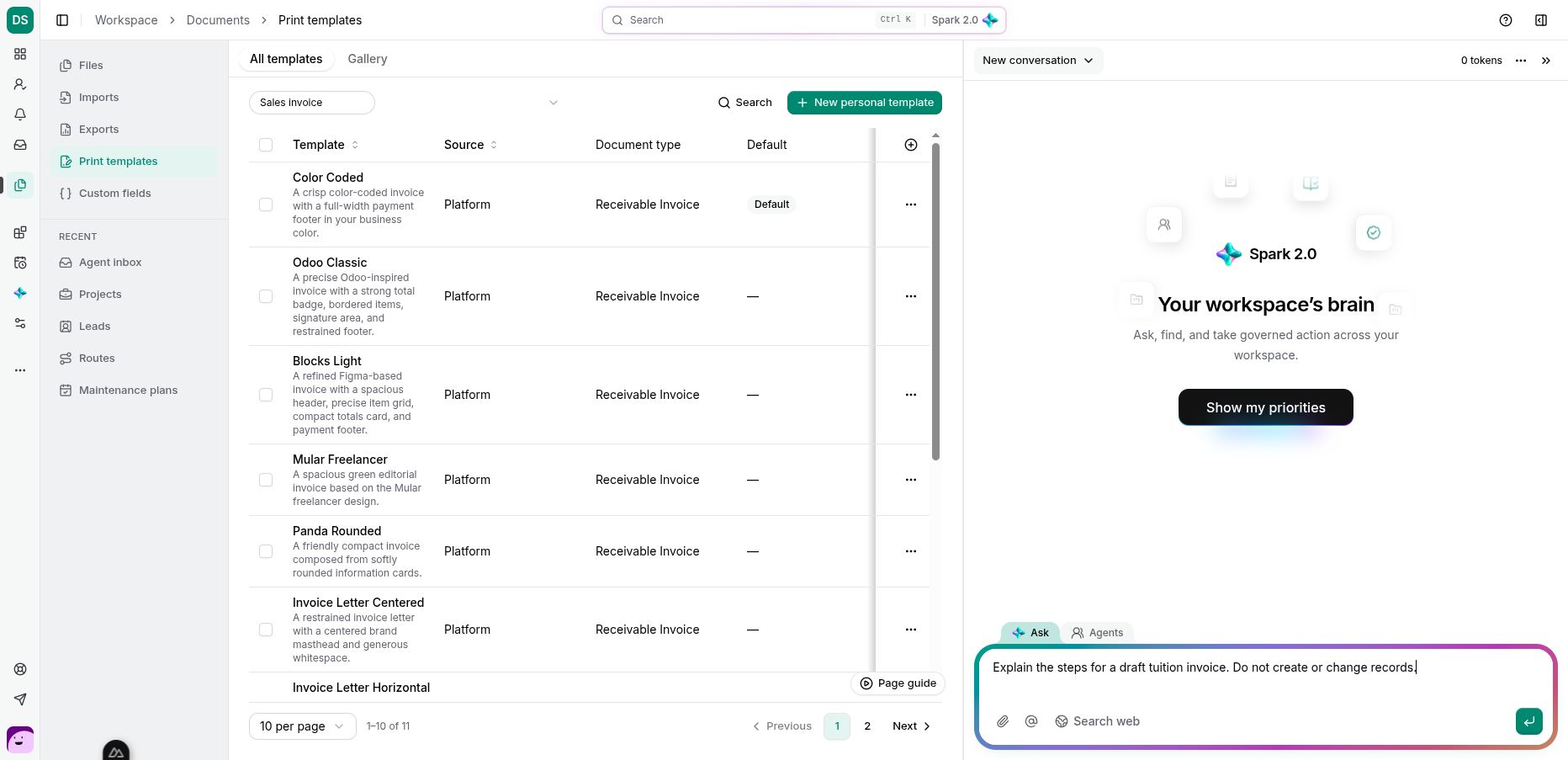This screenshot has height=760, width=1568.
Task: Toggle the sidebar panel icon
Action: click(62, 20)
